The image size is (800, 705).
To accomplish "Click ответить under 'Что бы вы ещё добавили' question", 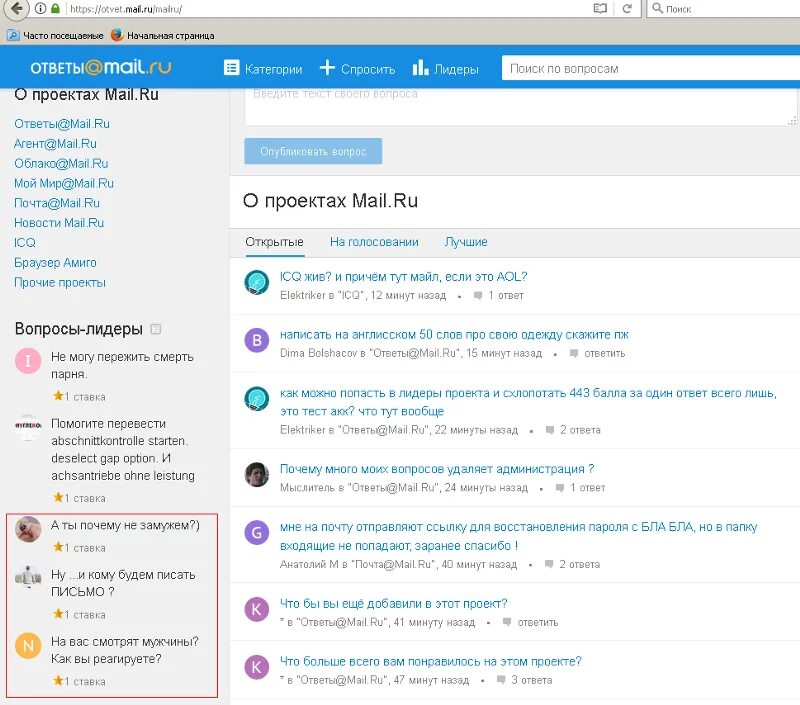I will click(538, 622).
